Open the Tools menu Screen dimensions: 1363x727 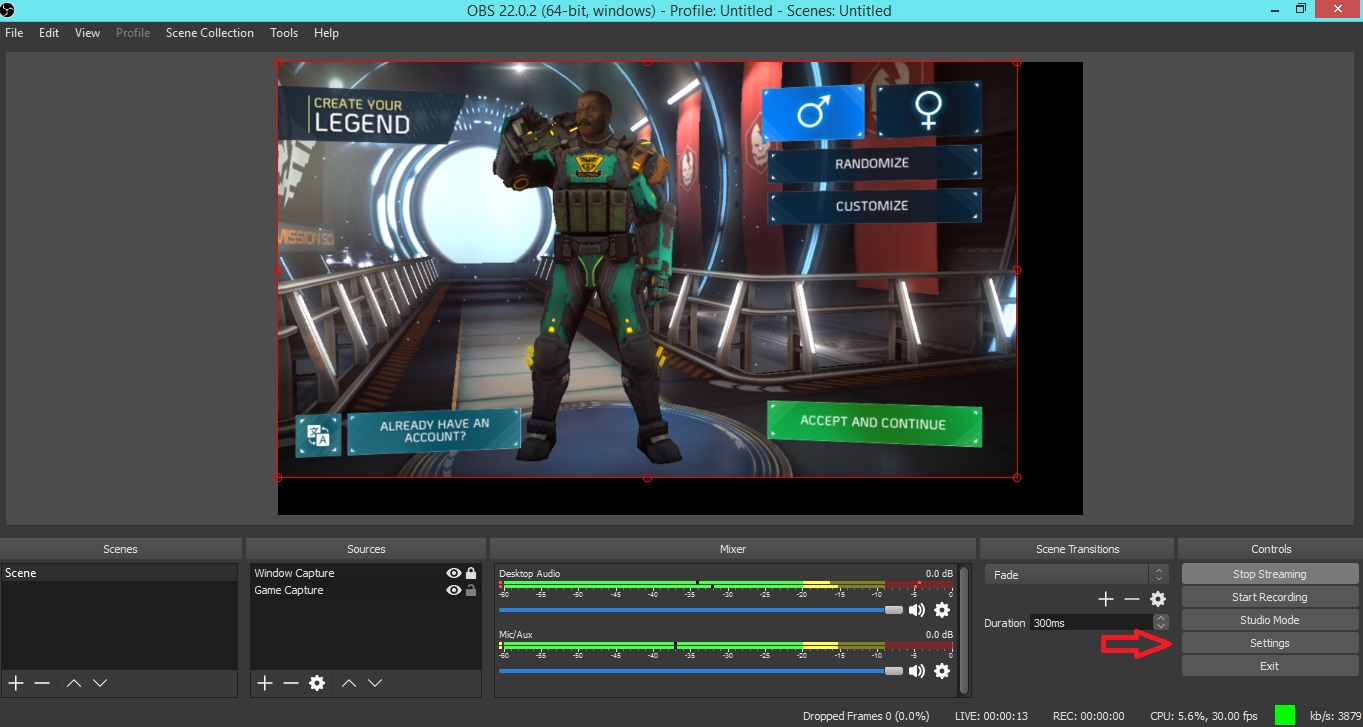(x=284, y=33)
